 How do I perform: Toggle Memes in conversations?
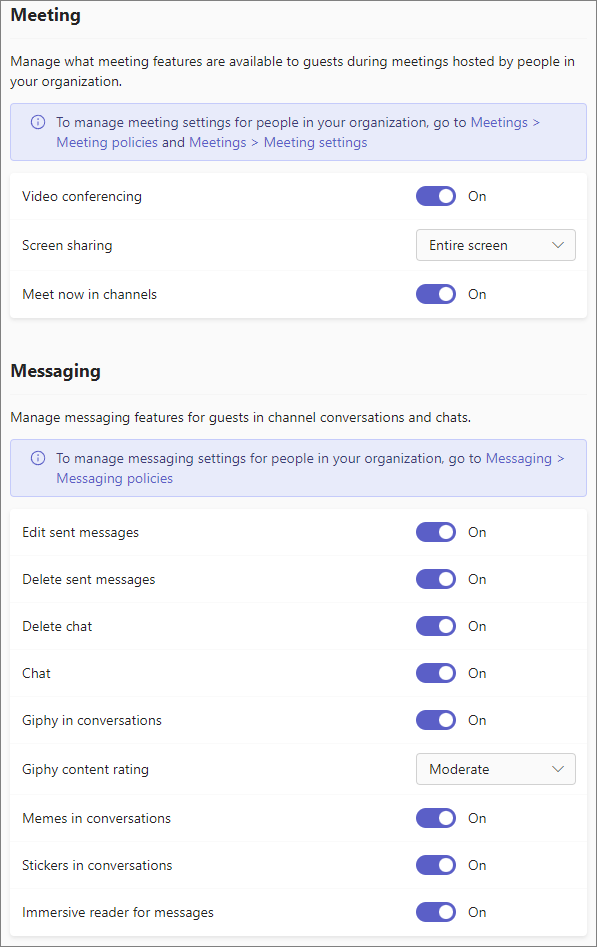tap(436, 818)
